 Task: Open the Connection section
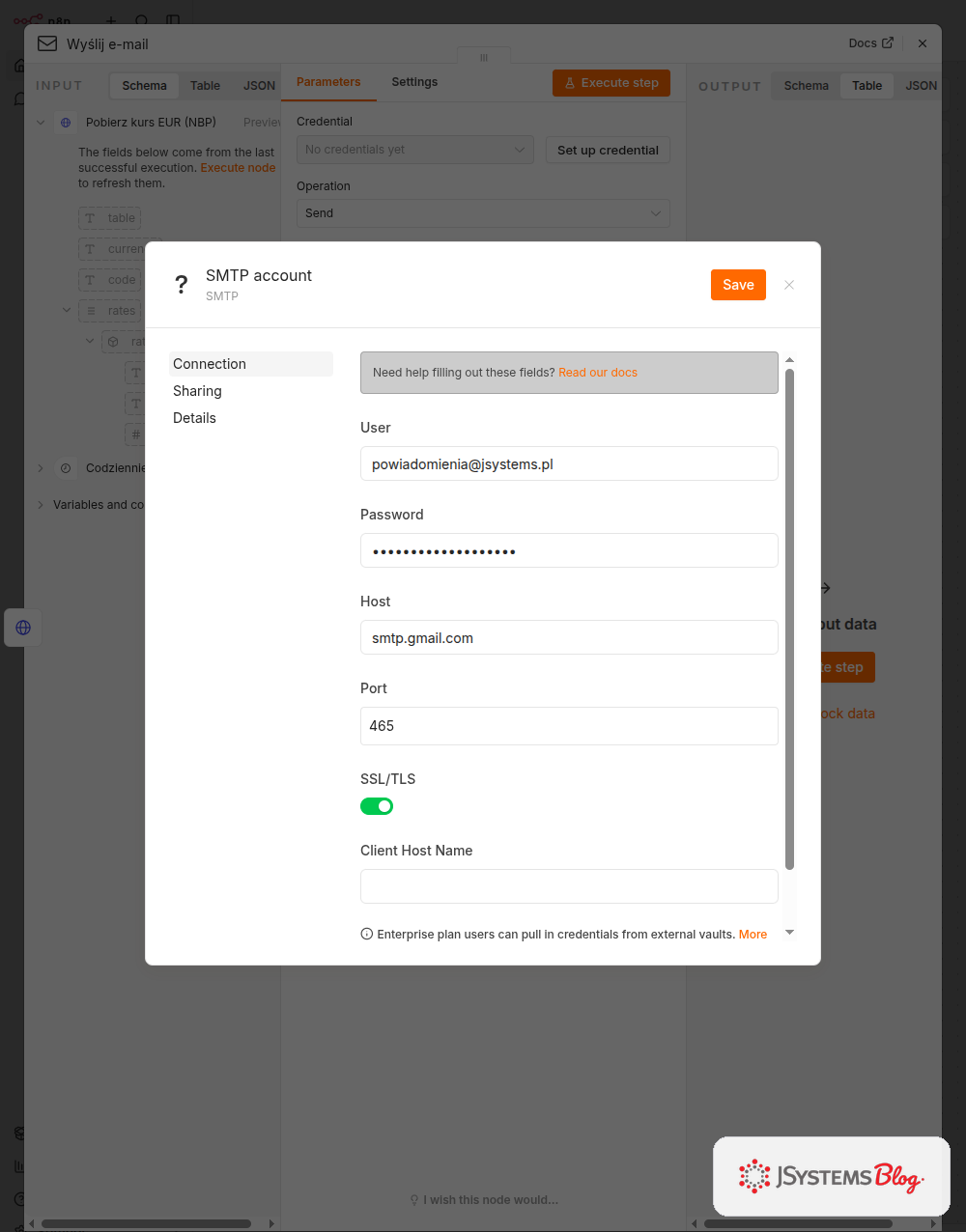[251, 364]
